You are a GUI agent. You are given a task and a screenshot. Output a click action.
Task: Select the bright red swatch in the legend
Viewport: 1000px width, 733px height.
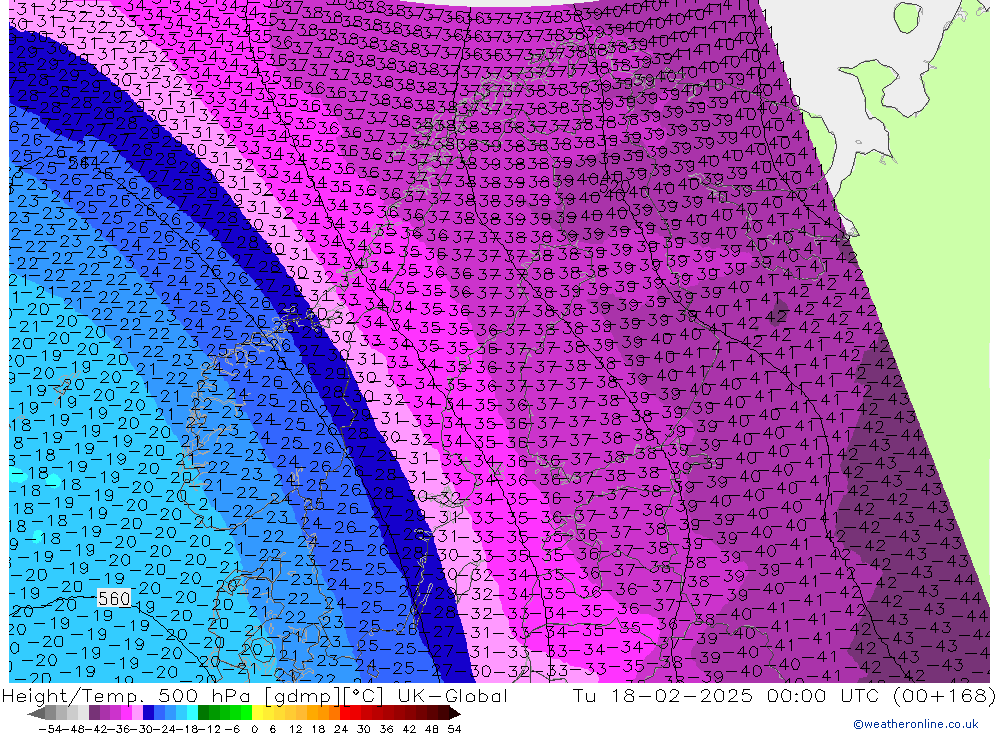pos(346,713)
